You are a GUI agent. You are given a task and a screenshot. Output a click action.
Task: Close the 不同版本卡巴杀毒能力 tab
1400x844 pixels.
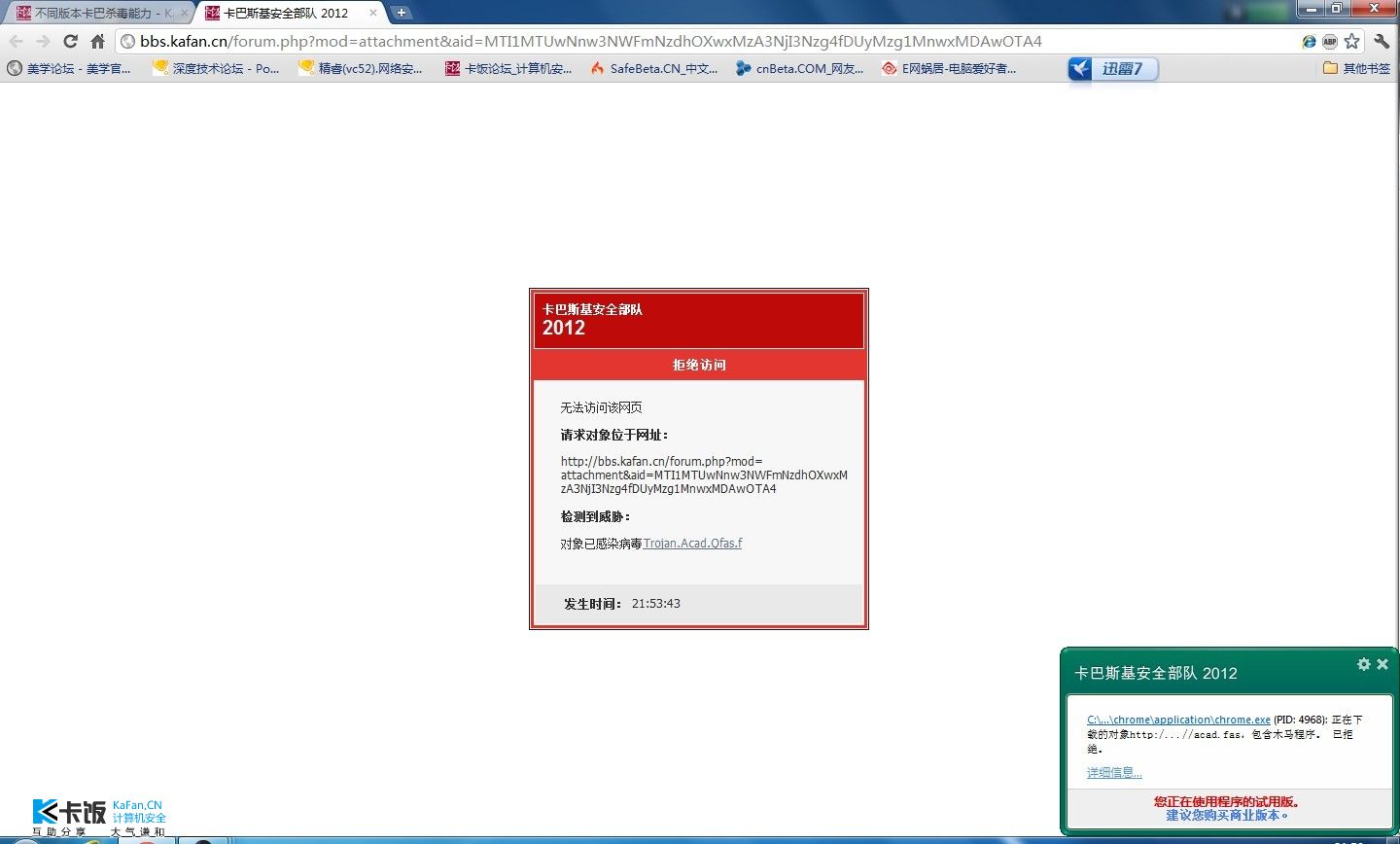point(184,13)
